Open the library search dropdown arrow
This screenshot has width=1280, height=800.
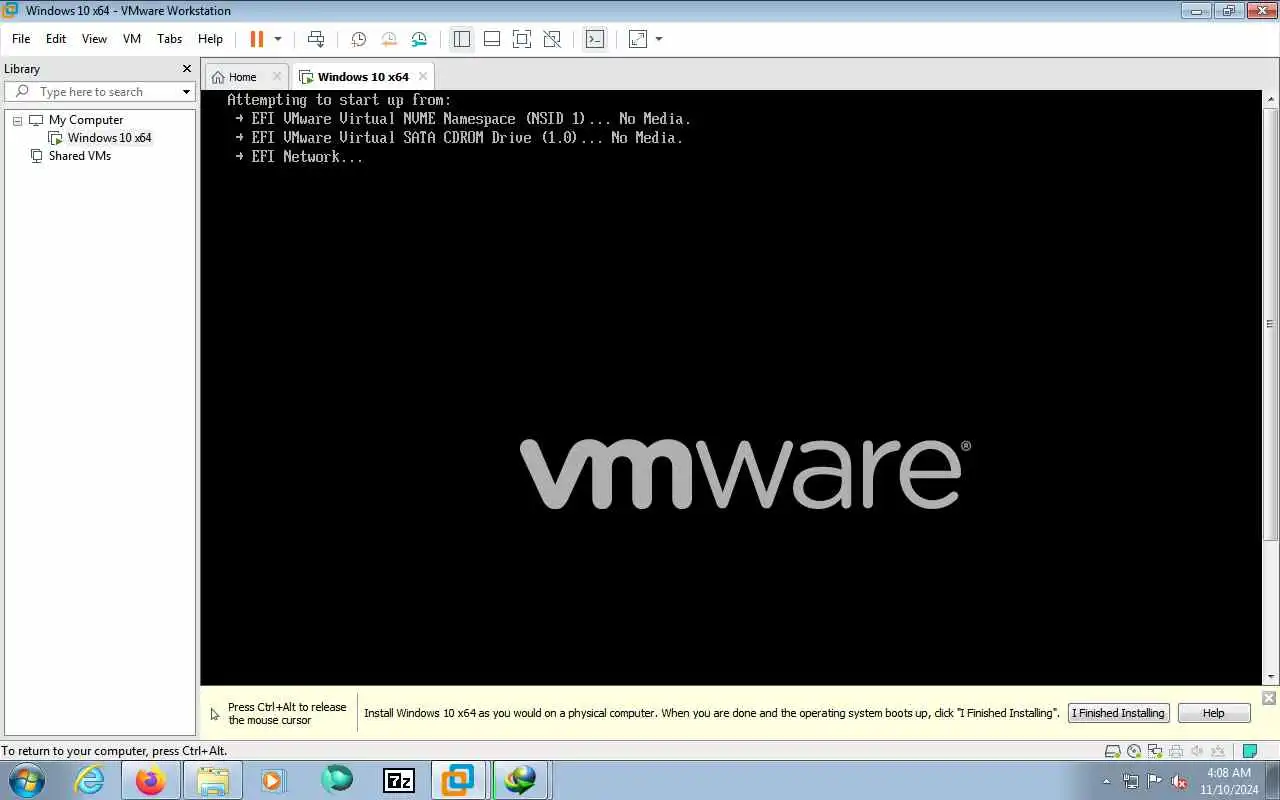coord(186,92)
